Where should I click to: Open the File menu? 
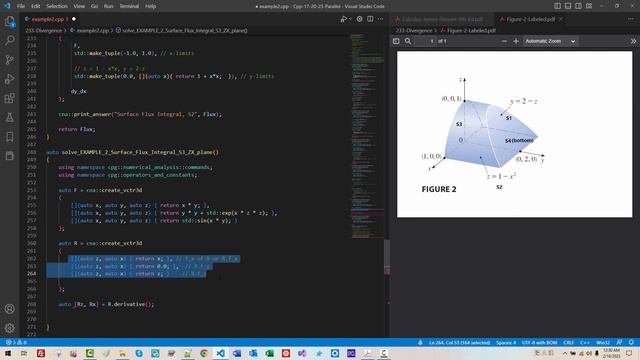pos(21,6)
